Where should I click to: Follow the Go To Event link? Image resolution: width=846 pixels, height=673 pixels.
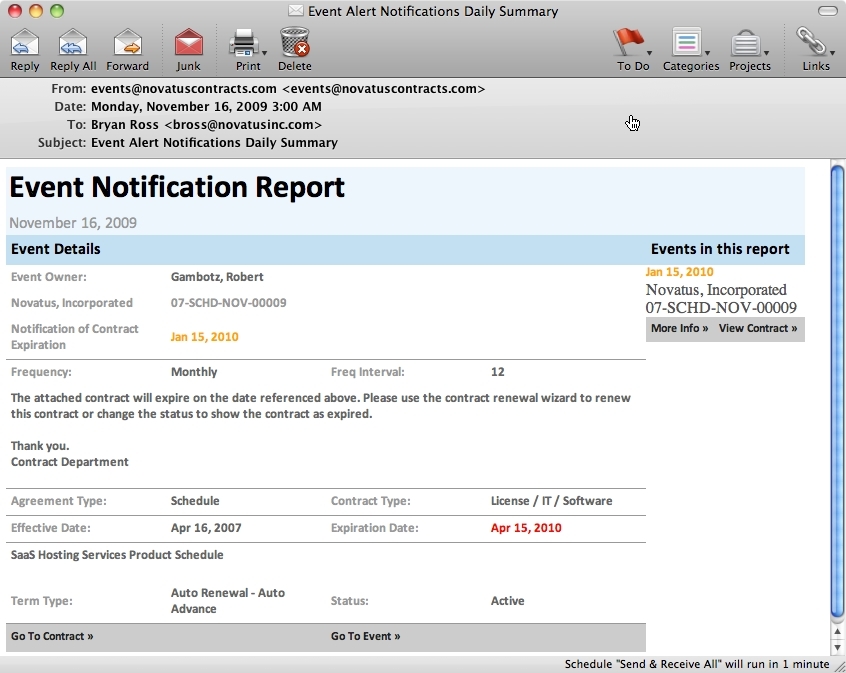click(365, 636)
